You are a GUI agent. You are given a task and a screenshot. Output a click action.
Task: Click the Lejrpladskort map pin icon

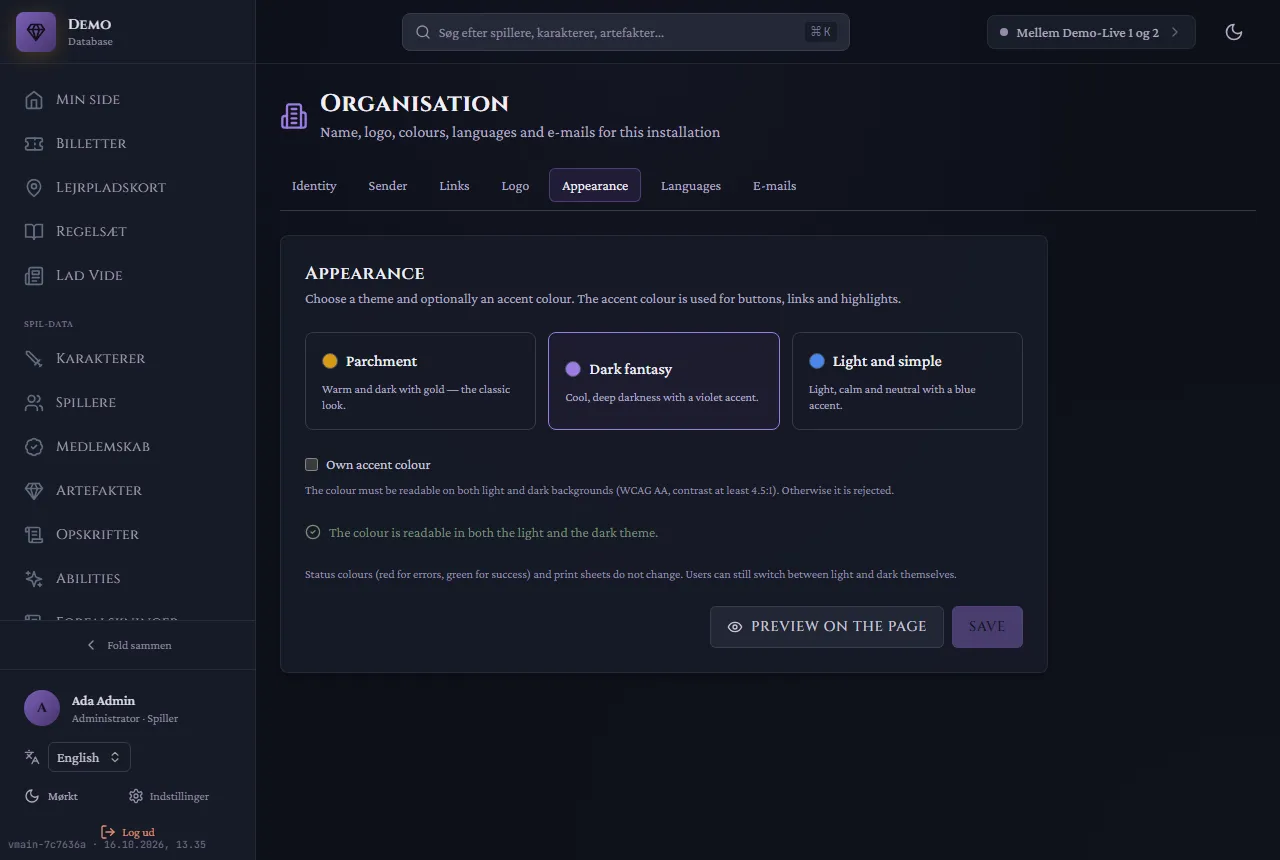click(34, 188)
